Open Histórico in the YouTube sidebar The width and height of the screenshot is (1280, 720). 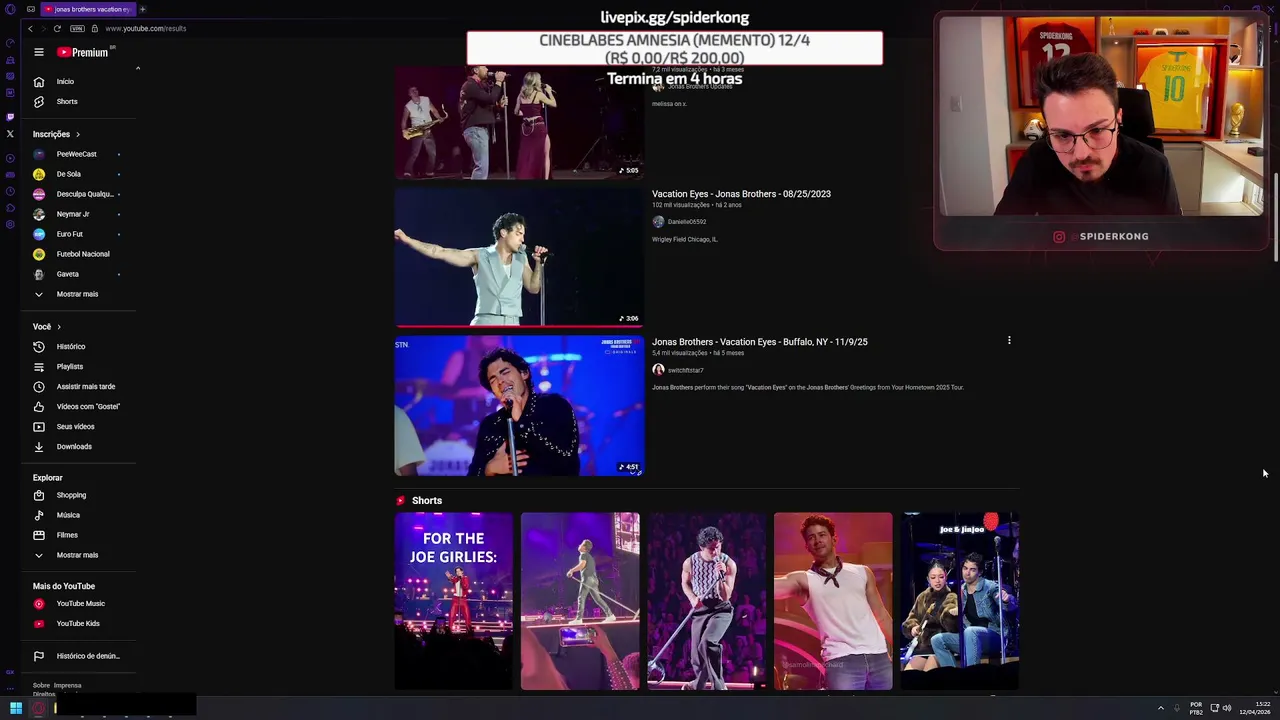tap(70, 346)
